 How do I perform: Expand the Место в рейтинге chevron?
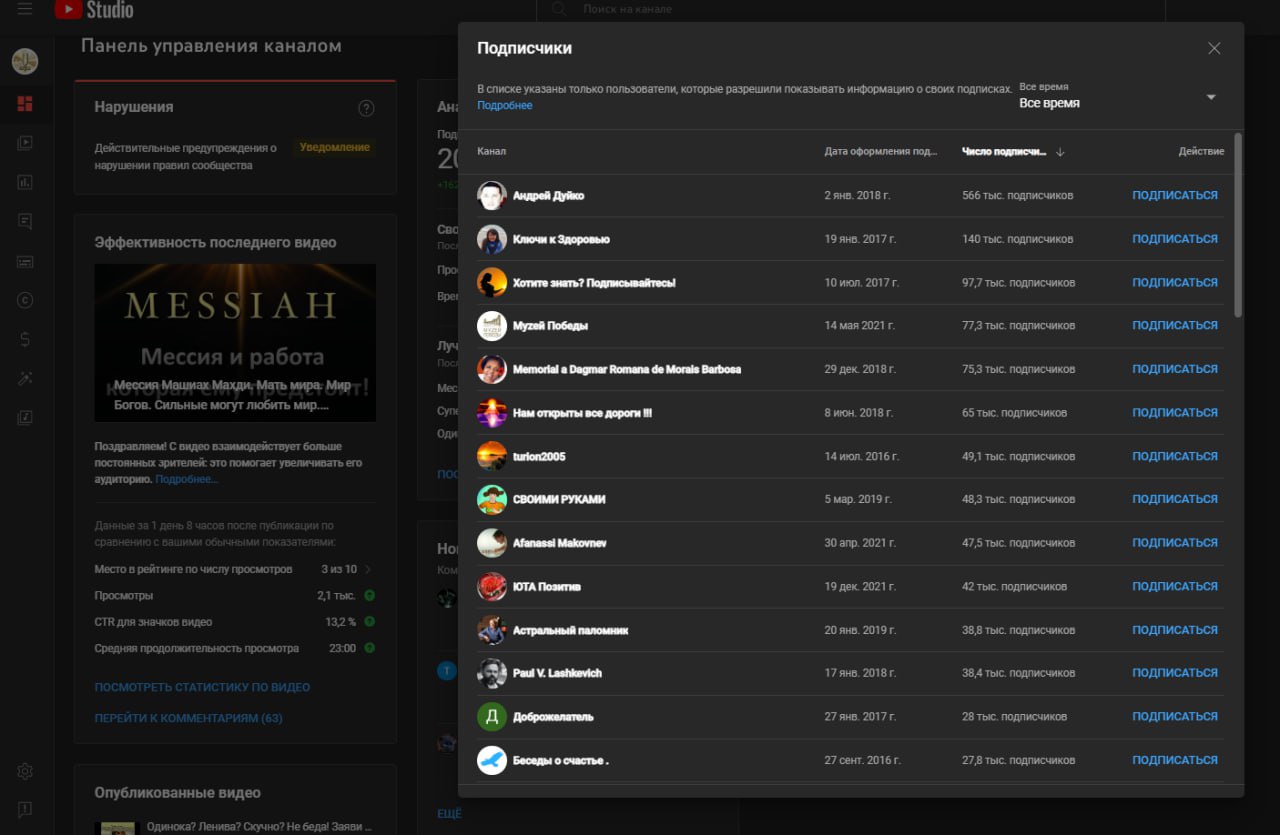368,569
